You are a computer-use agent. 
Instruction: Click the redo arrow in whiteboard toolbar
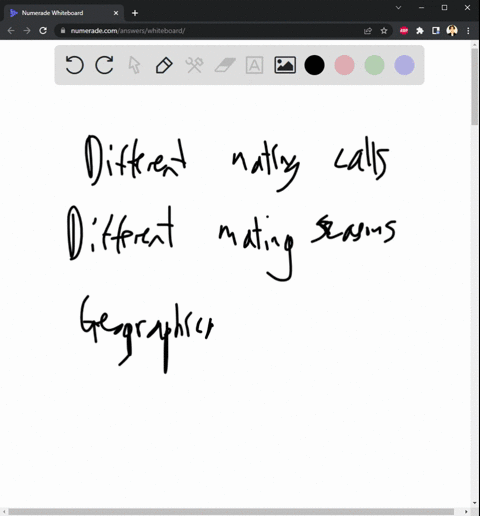tap(104, 65)
